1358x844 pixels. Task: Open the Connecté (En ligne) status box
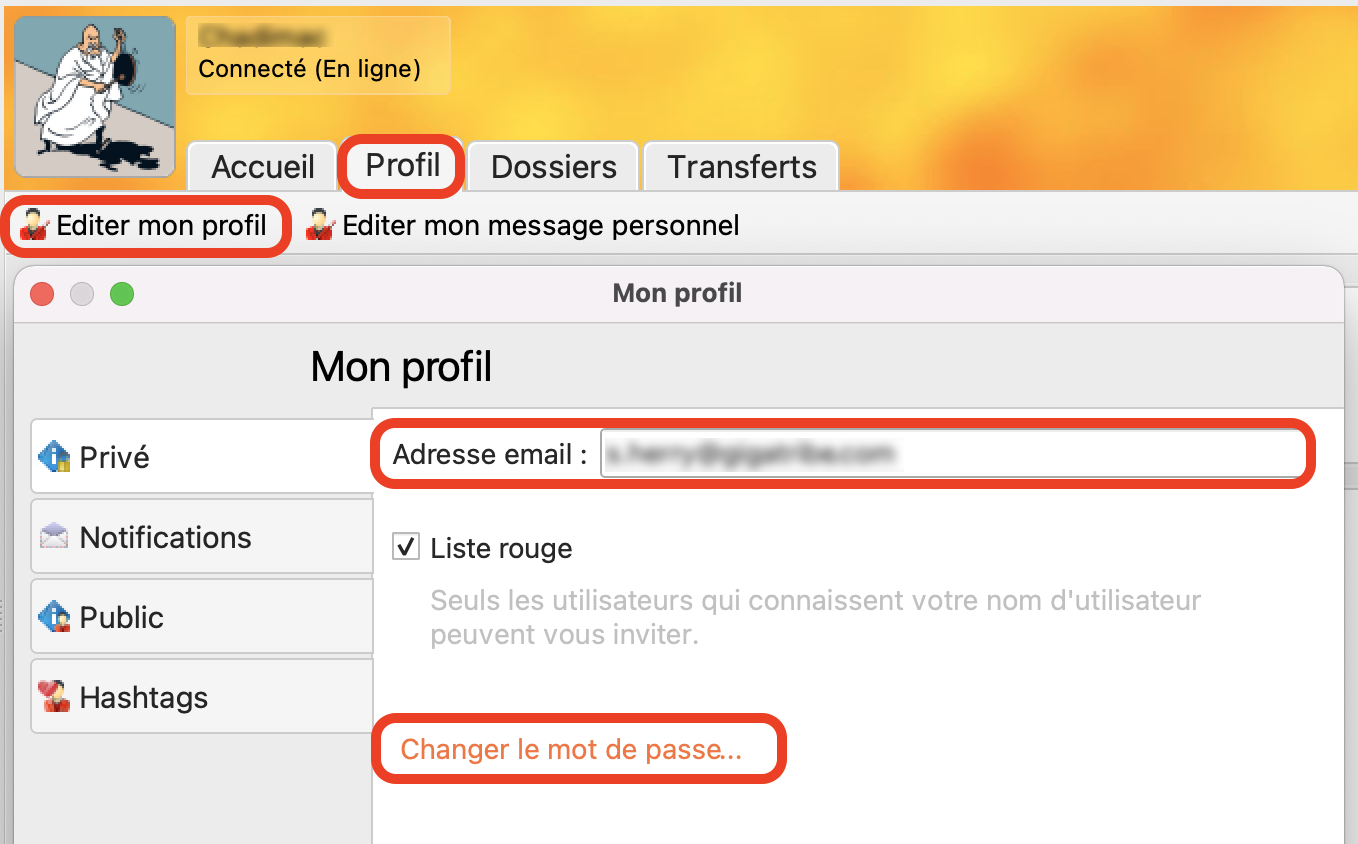(318, 56)
